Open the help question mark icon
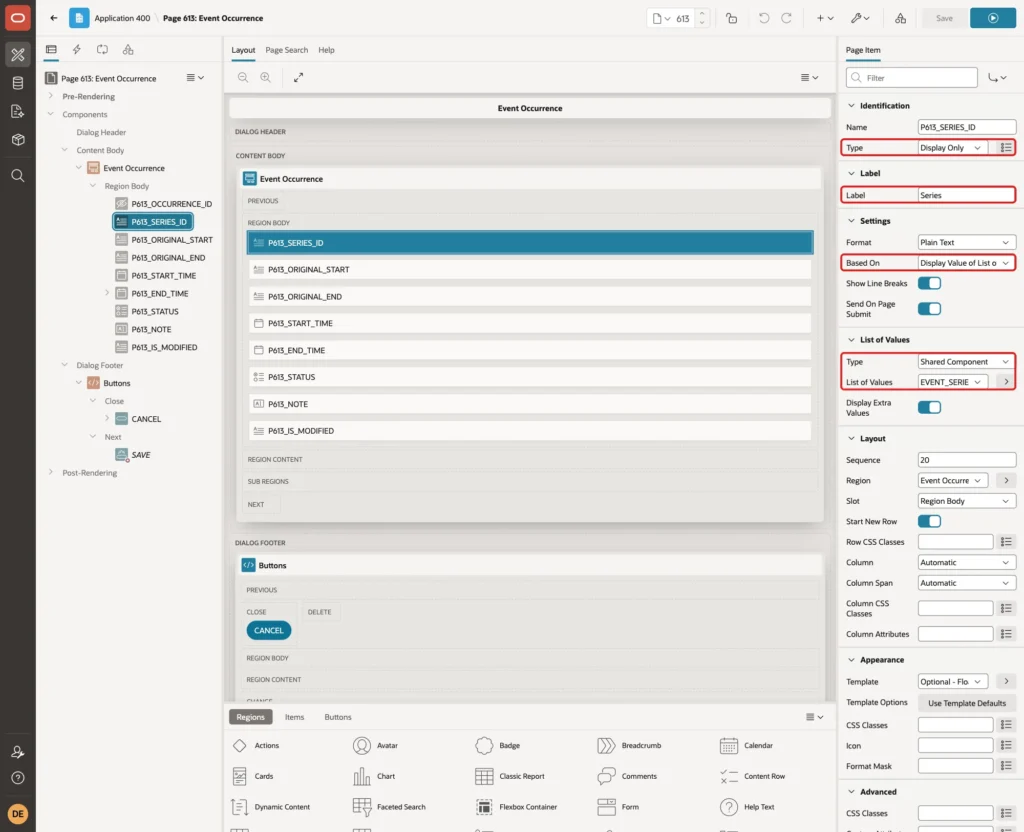 pyautogui.click(x=18, y=778)
